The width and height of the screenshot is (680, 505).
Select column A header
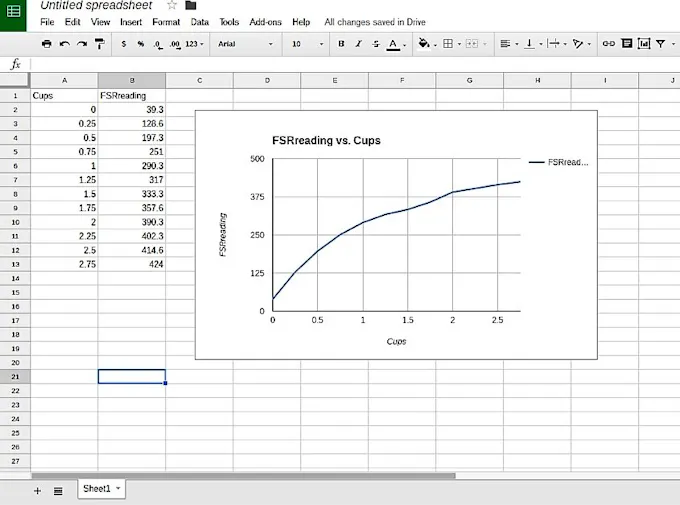pos(64,80)
